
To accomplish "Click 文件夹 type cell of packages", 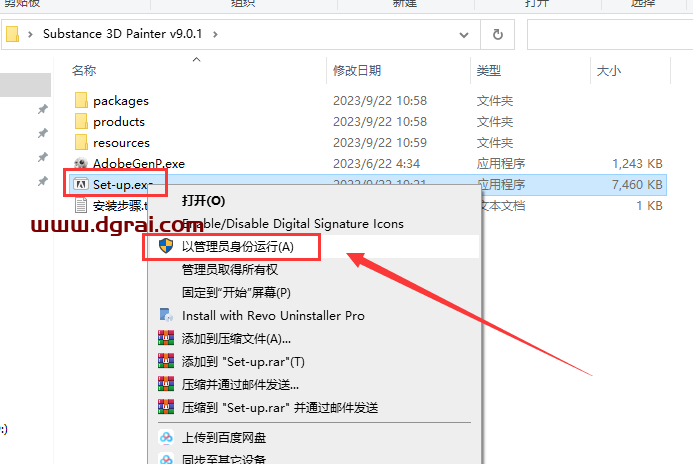I will [495, 101].
